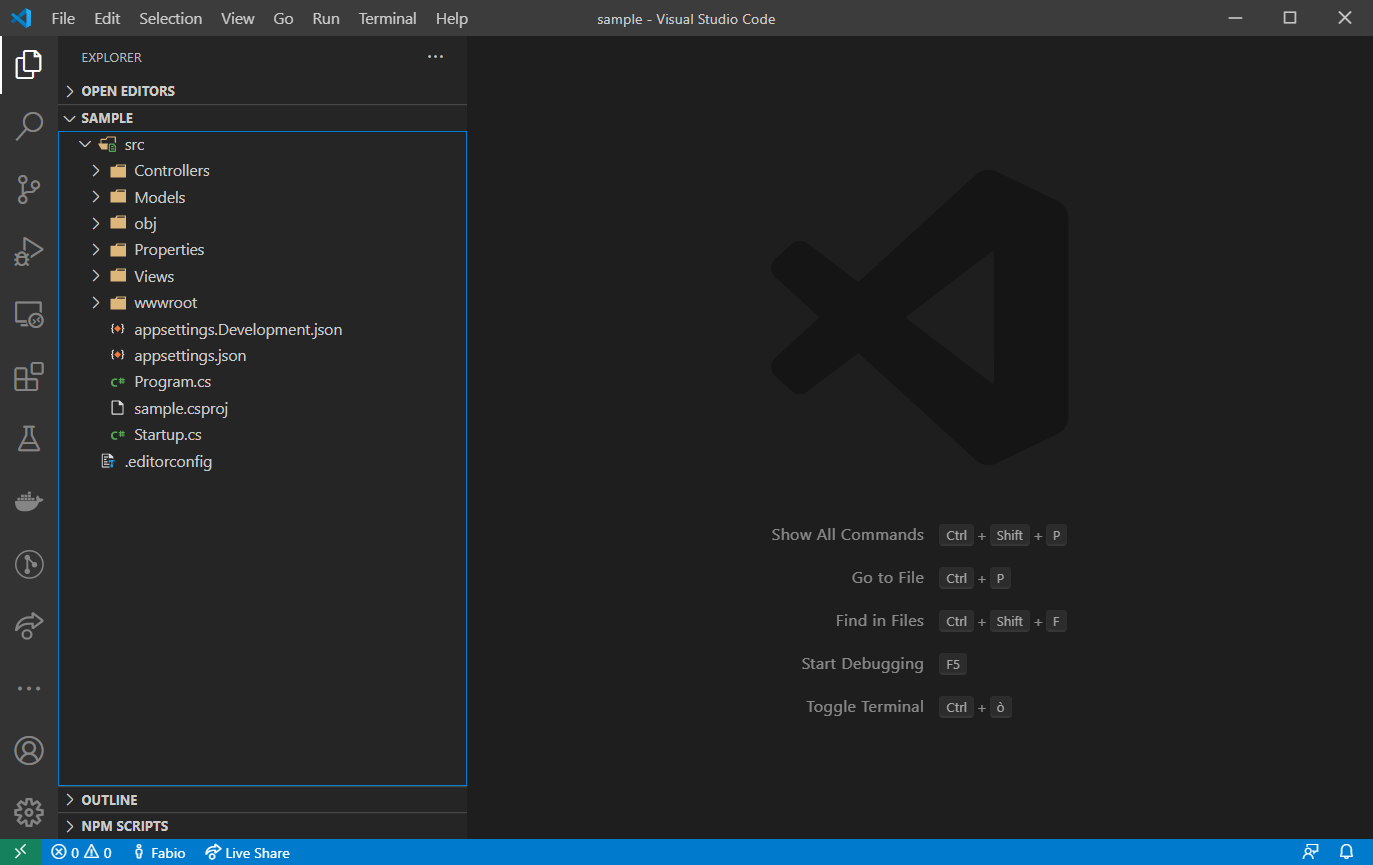
Task: Open the Accounts icon
Action: [29, 750]
